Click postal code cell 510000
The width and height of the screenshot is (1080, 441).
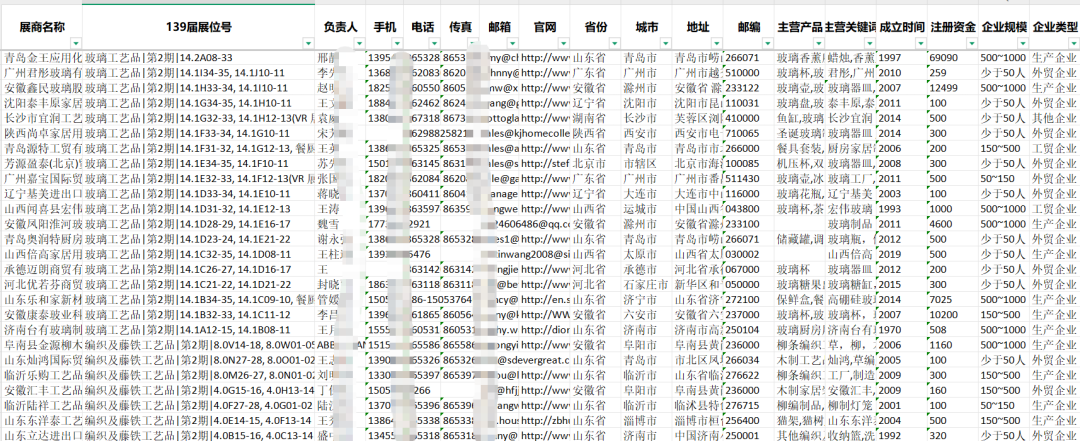[749, 73]
